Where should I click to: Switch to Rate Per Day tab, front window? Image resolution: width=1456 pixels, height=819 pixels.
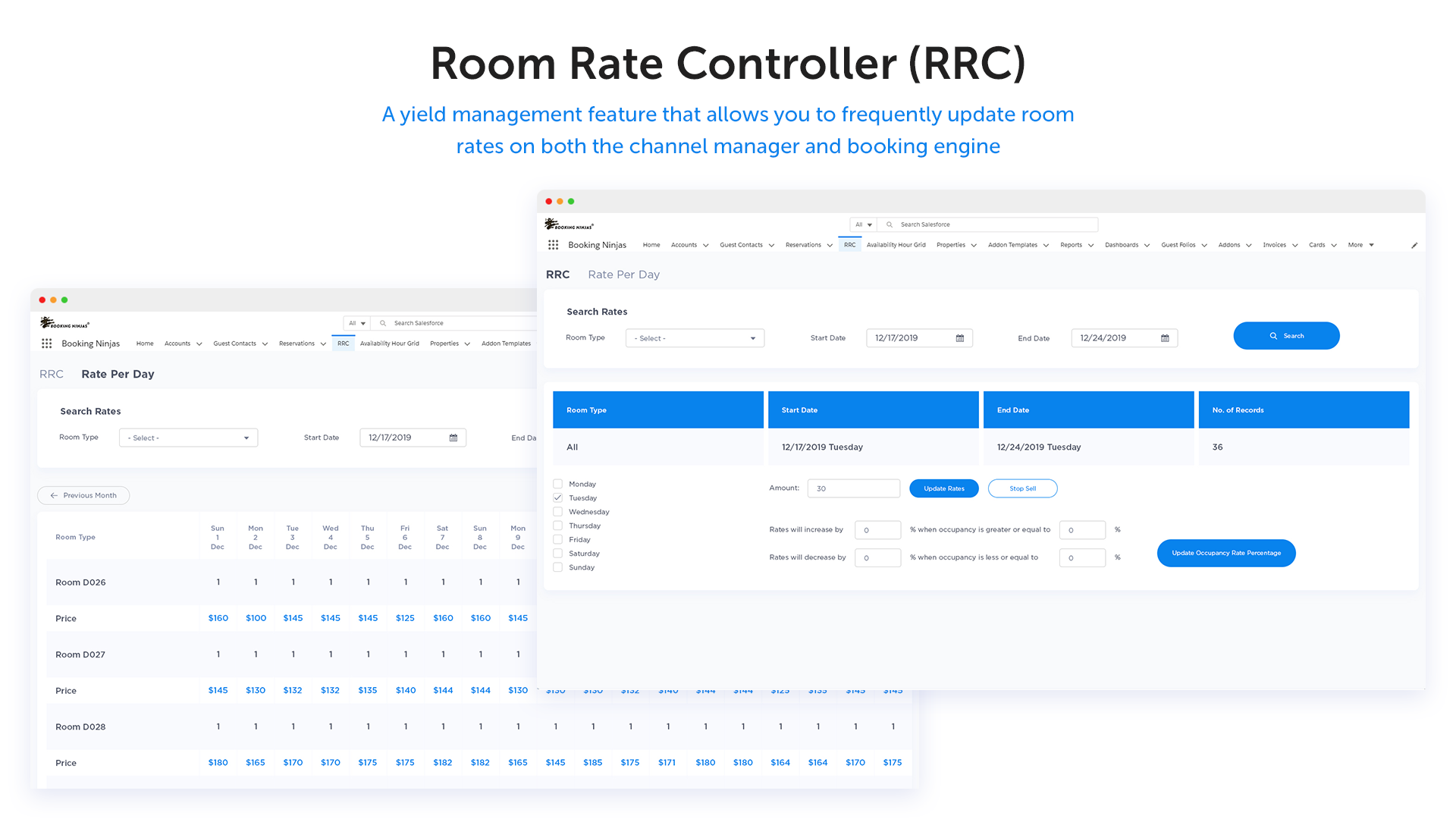[623, 275]
